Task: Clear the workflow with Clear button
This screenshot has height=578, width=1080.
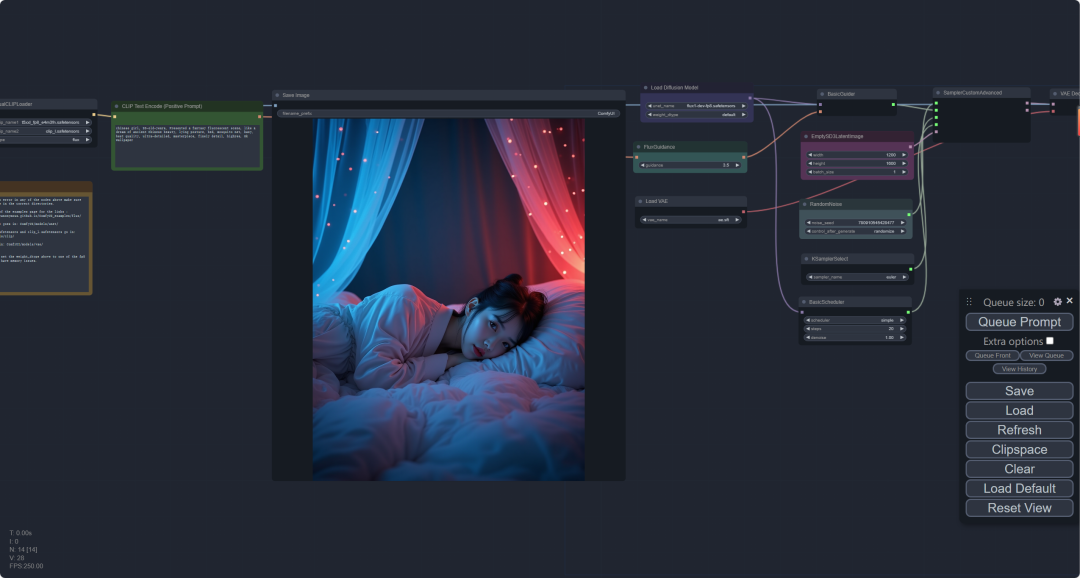Action: [1019, 469]
